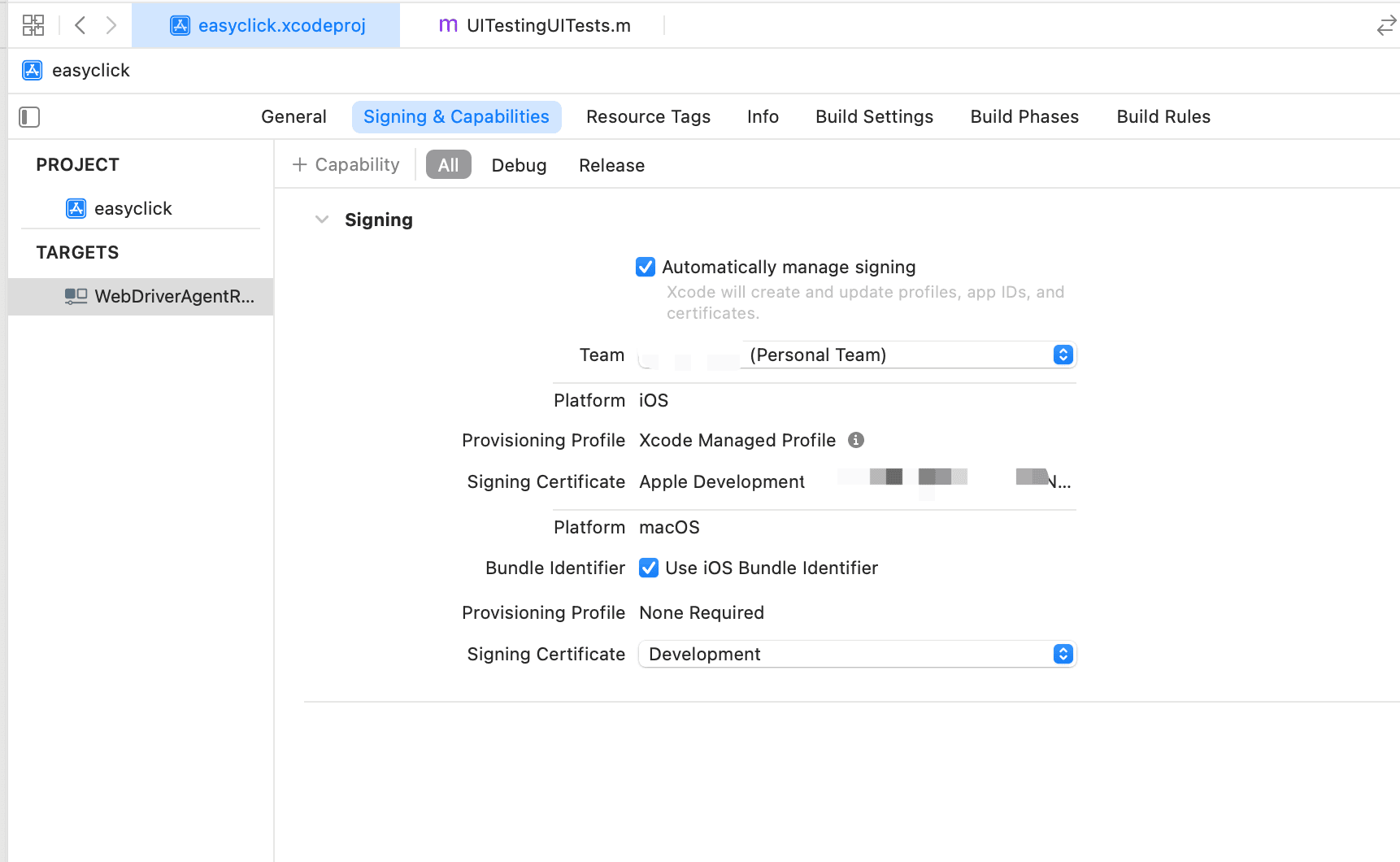Switch to Build Settings tab

(874, 117)
